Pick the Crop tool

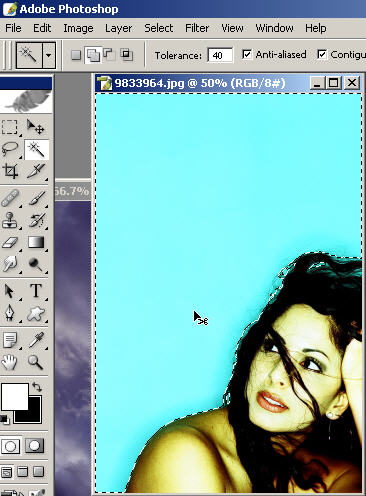point(10,171)
